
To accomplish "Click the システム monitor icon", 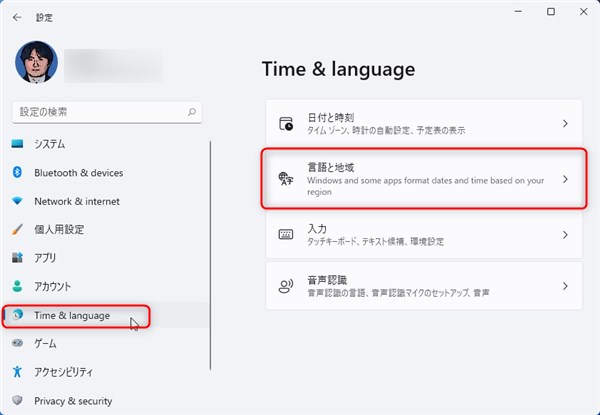I will [17, 144].
